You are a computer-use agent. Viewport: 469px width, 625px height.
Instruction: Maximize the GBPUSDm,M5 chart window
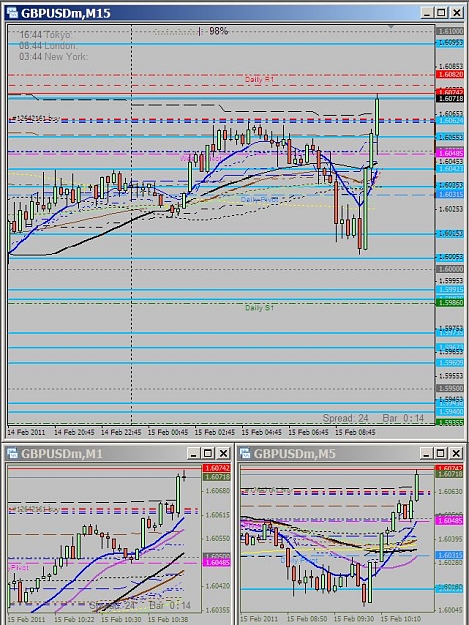click(441, 453)
